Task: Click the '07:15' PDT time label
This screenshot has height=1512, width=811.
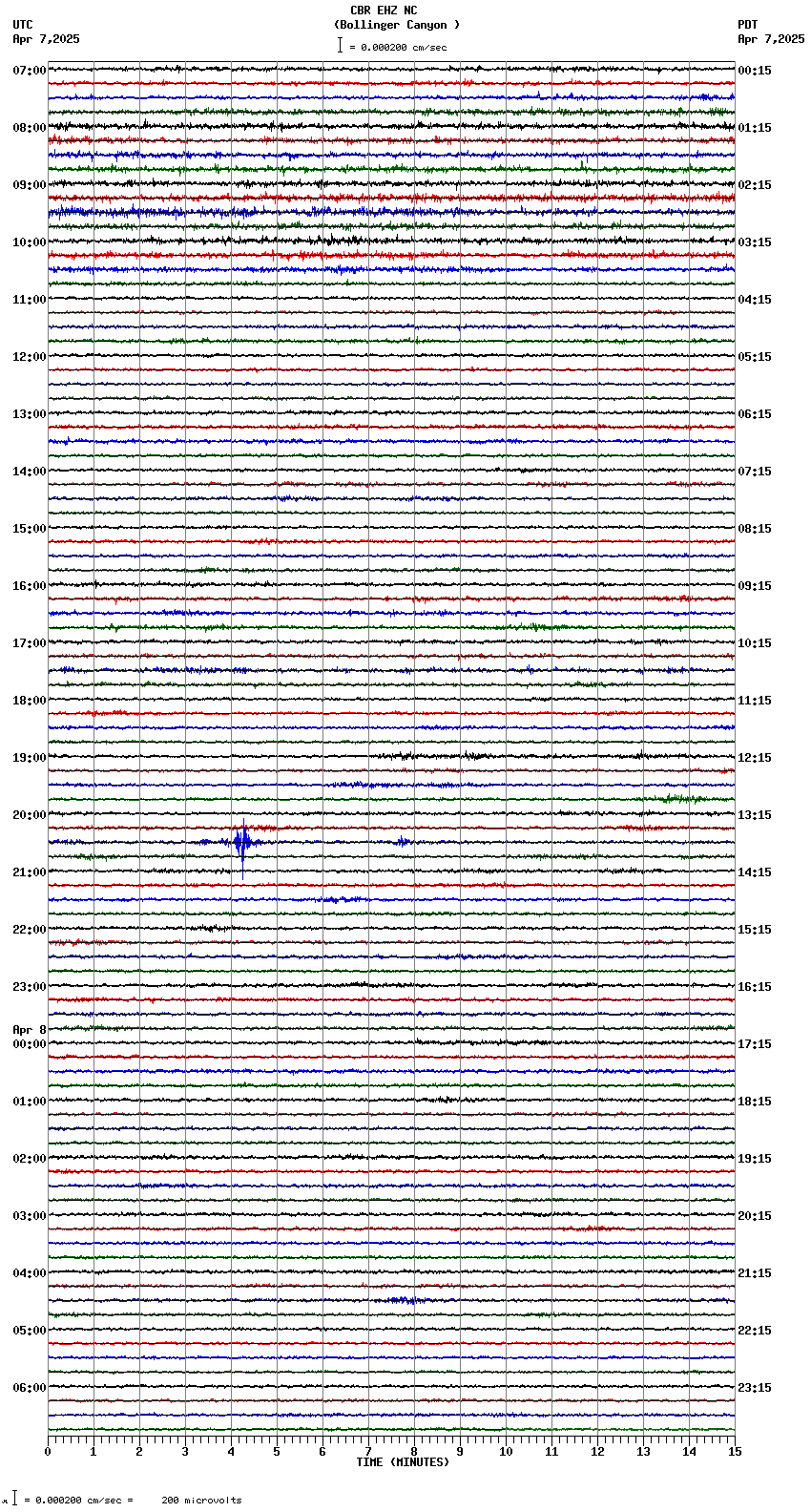Action: pos(755,472)
